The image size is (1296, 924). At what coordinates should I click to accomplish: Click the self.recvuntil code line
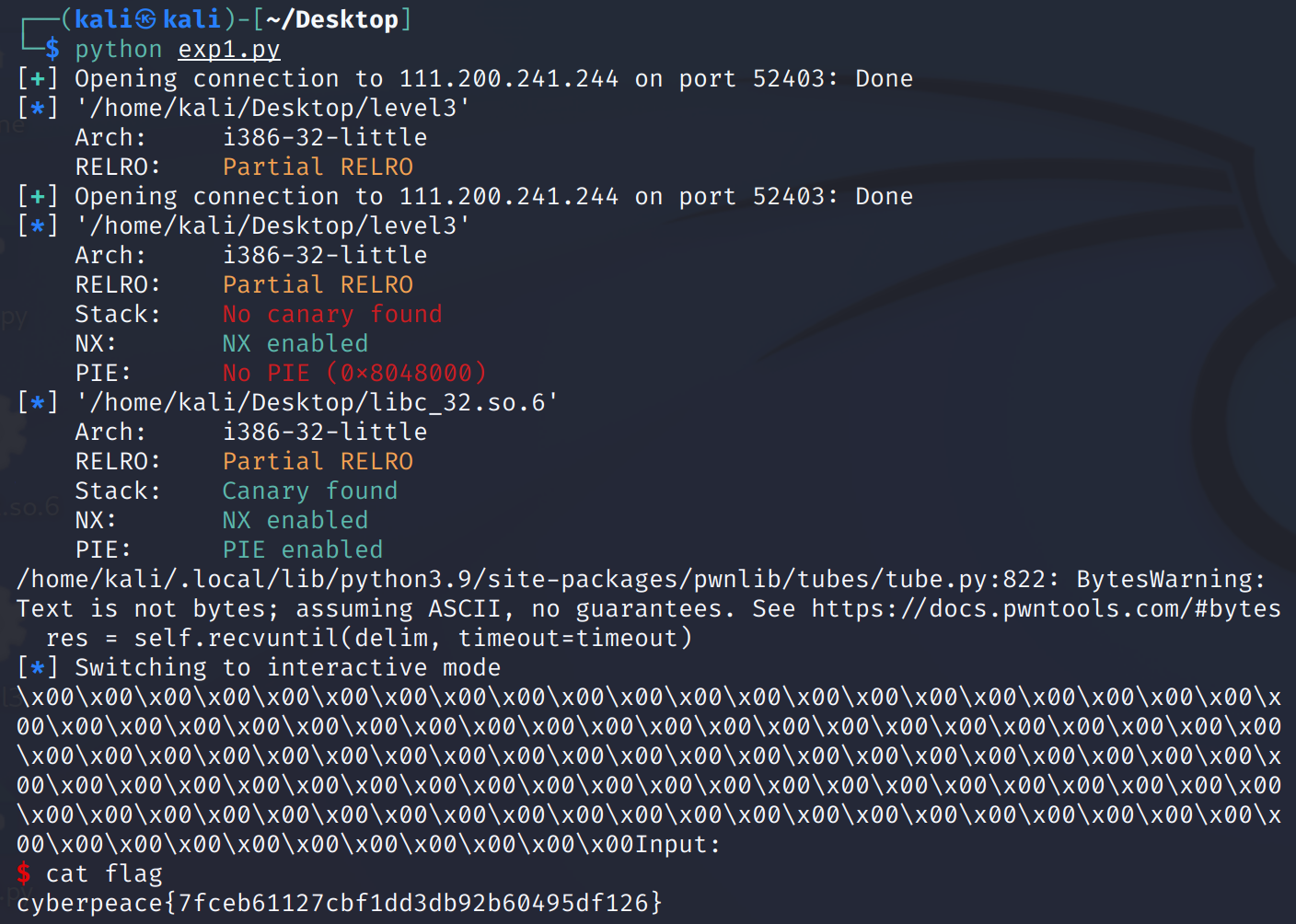[368, 638]
